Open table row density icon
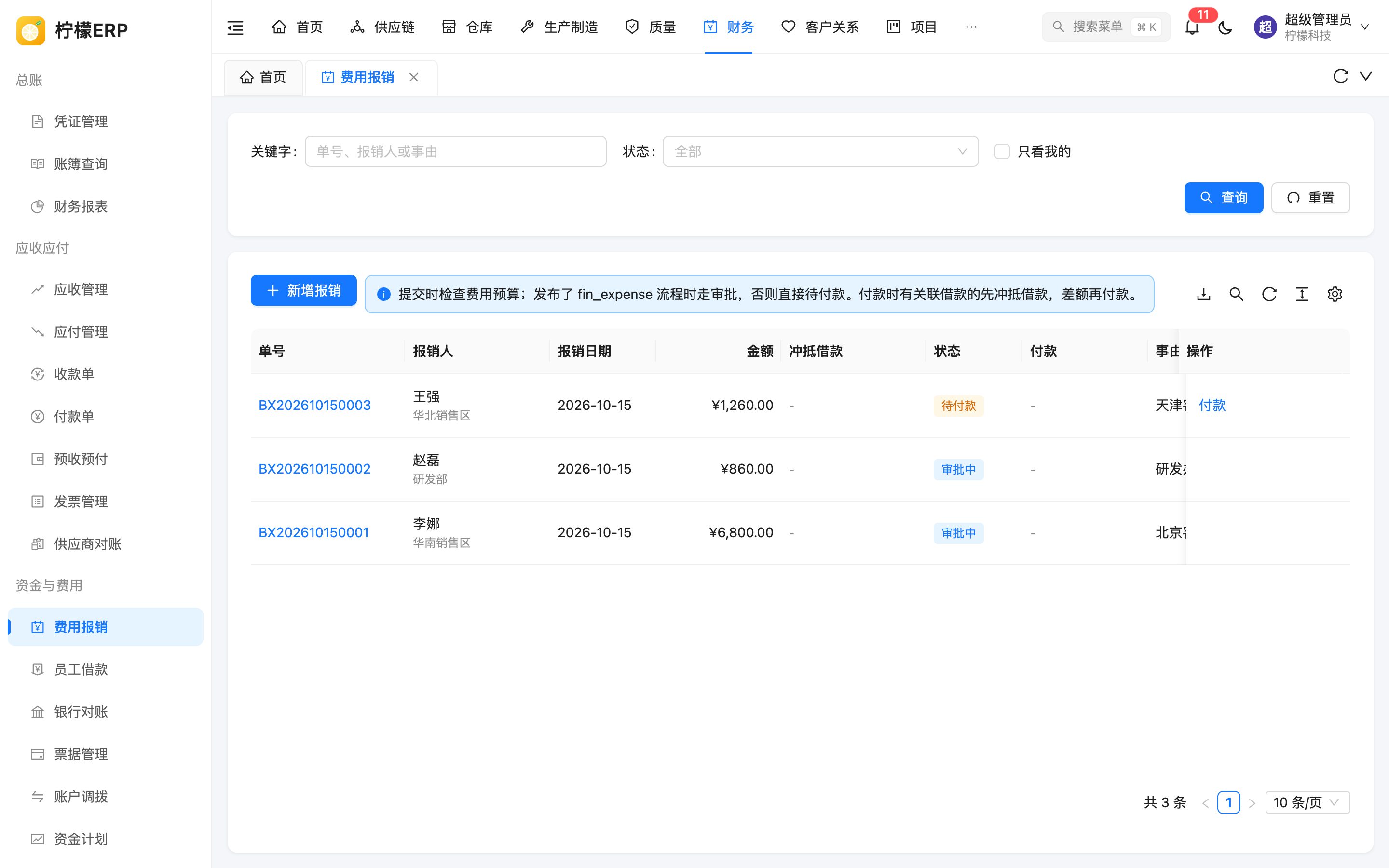This screenshot has width=1389, height=868. pos(1302,295)
